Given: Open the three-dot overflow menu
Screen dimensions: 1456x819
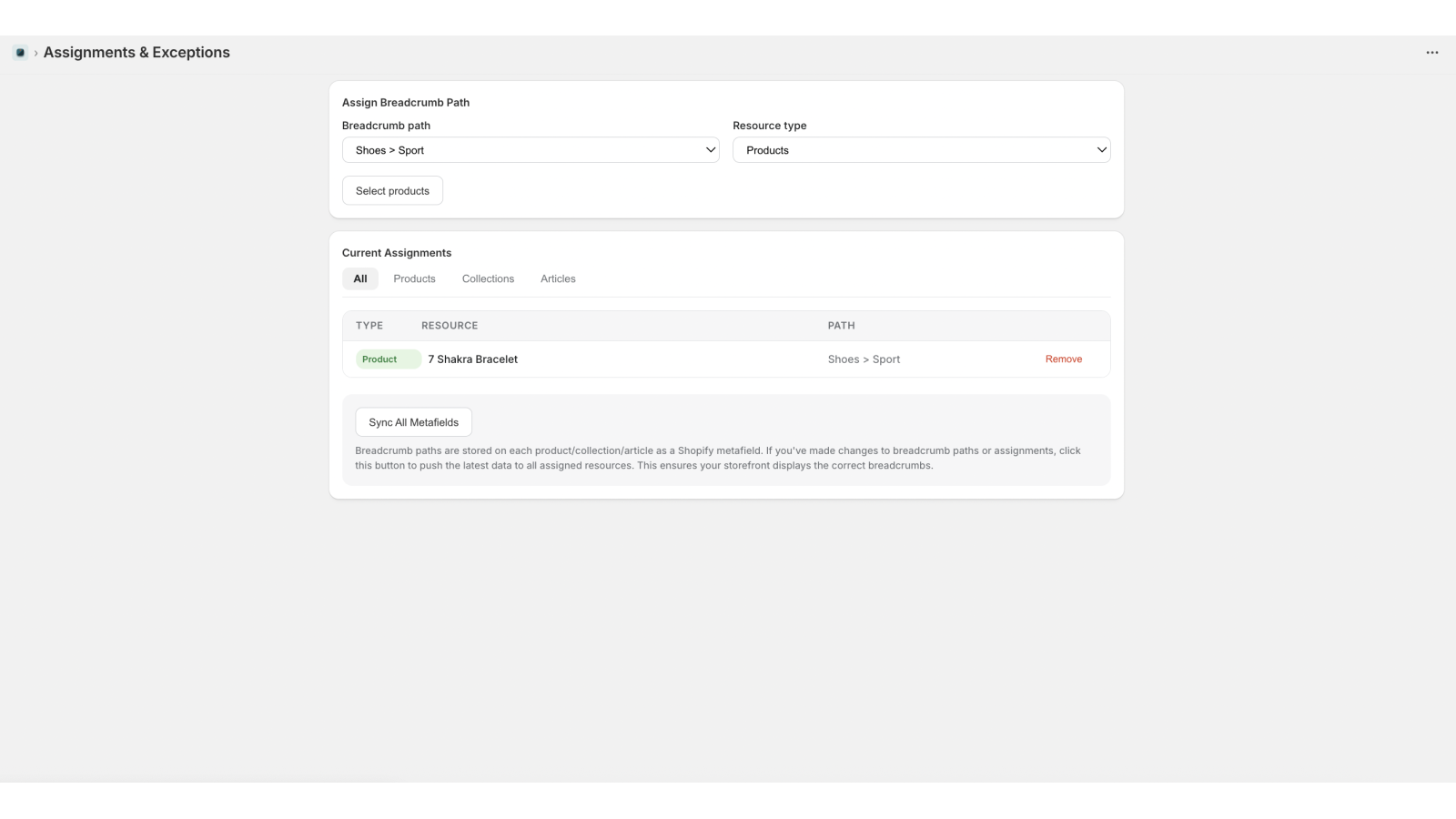Looking at the screenshot, I should (x=1431, y=52).
